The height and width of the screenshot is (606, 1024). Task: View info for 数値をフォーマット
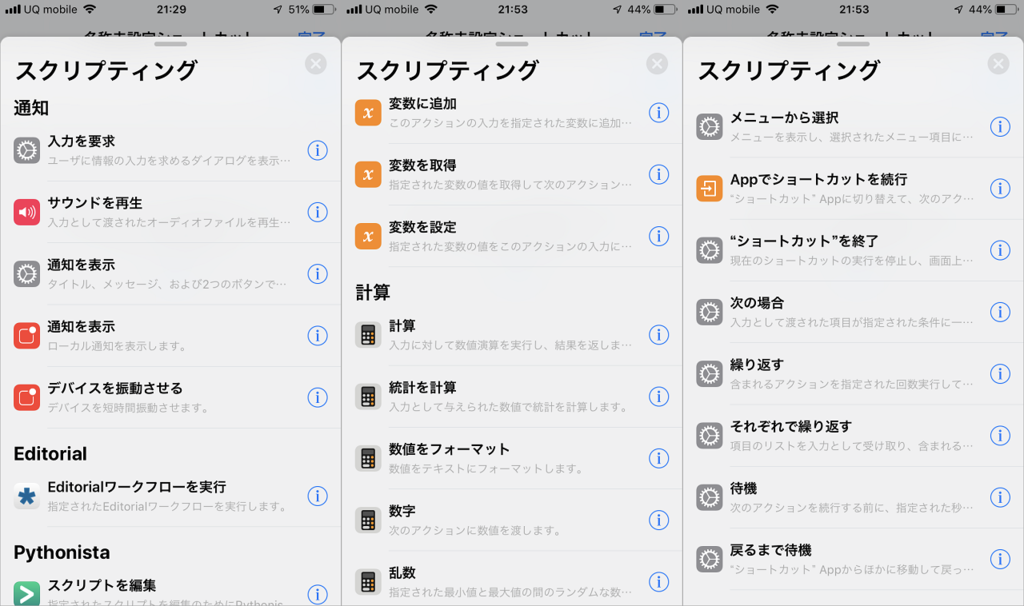pos(659,458)
